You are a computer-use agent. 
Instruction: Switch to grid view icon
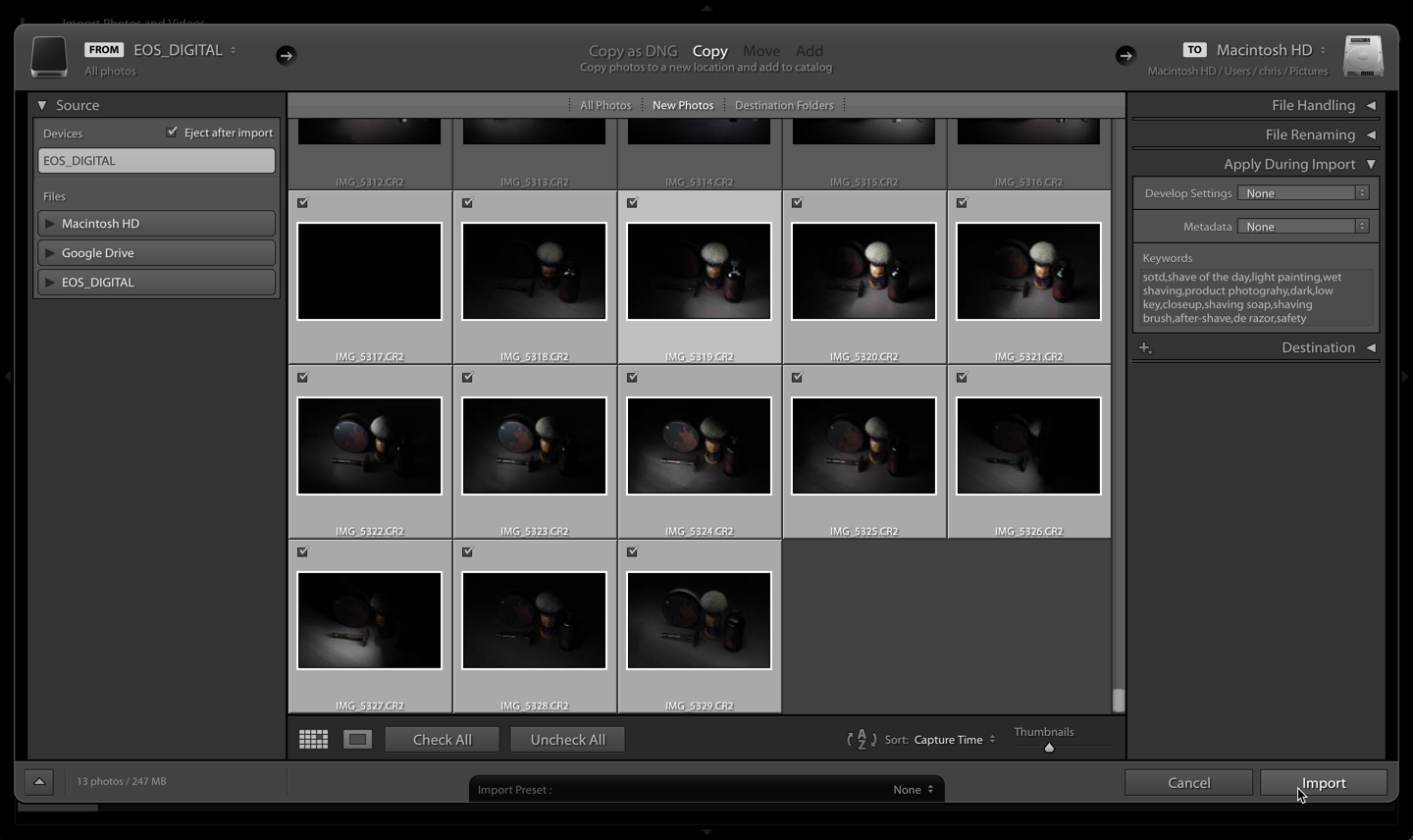[313, 740]
